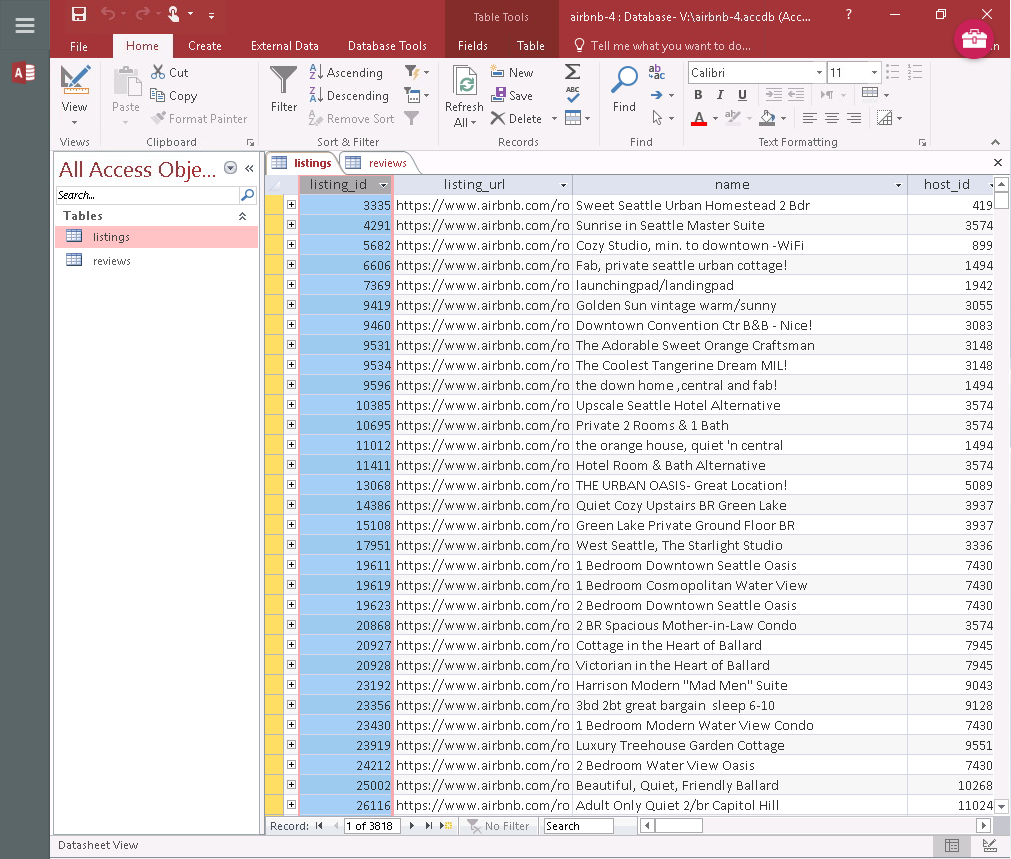
Task: Expand row for listing 3335
Action: pos(291,205)
